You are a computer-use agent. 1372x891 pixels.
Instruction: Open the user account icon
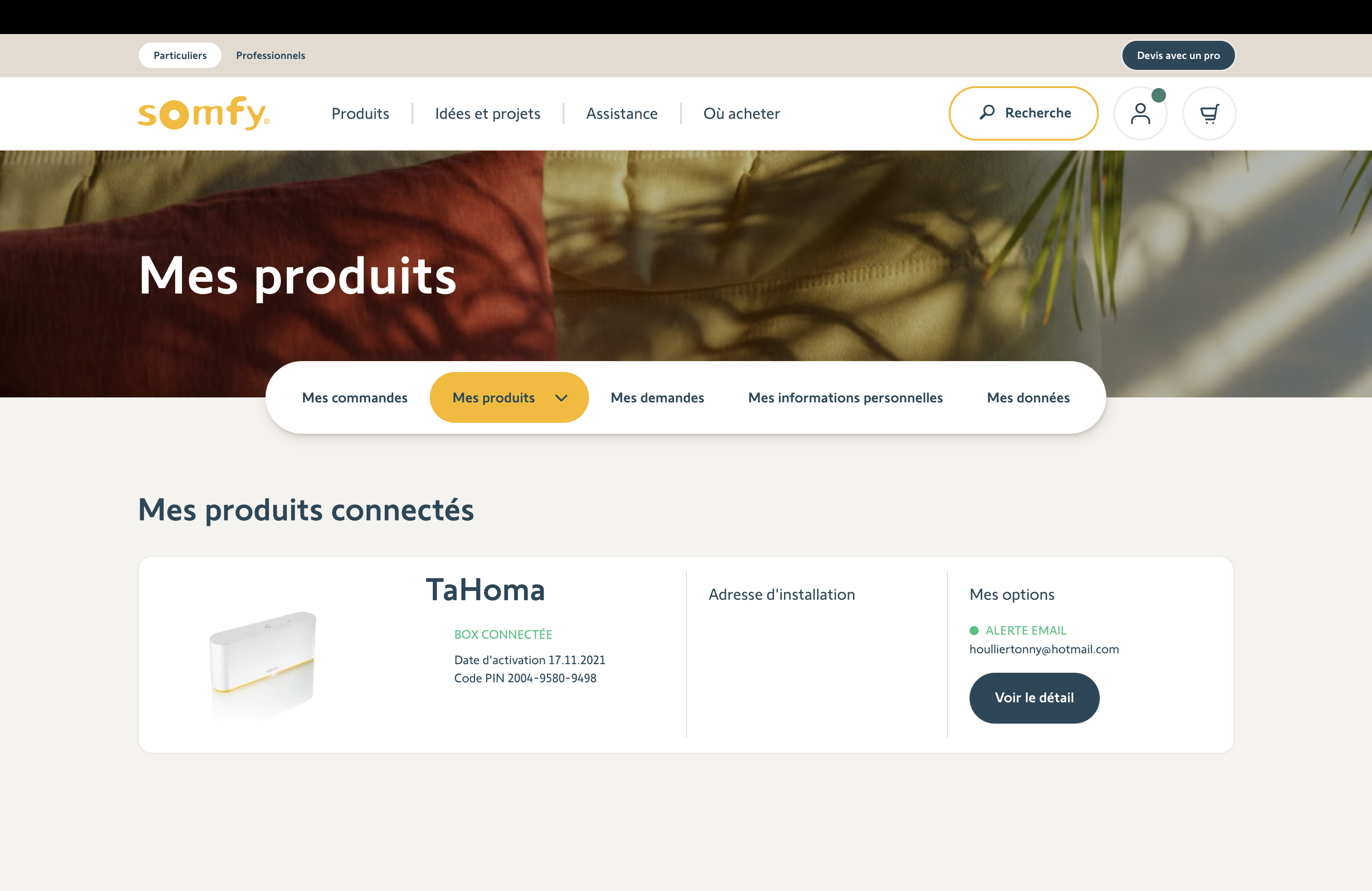[1140, 113]
